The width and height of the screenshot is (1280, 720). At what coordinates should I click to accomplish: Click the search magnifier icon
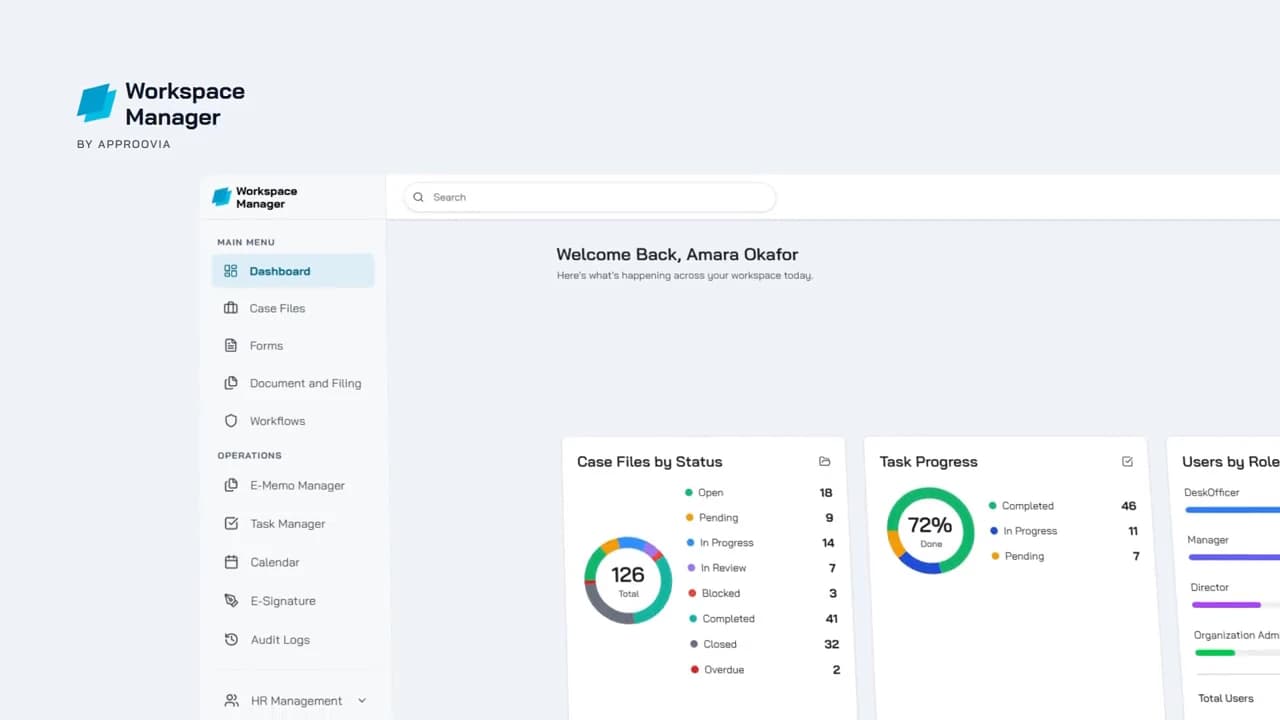pos(418,197)
